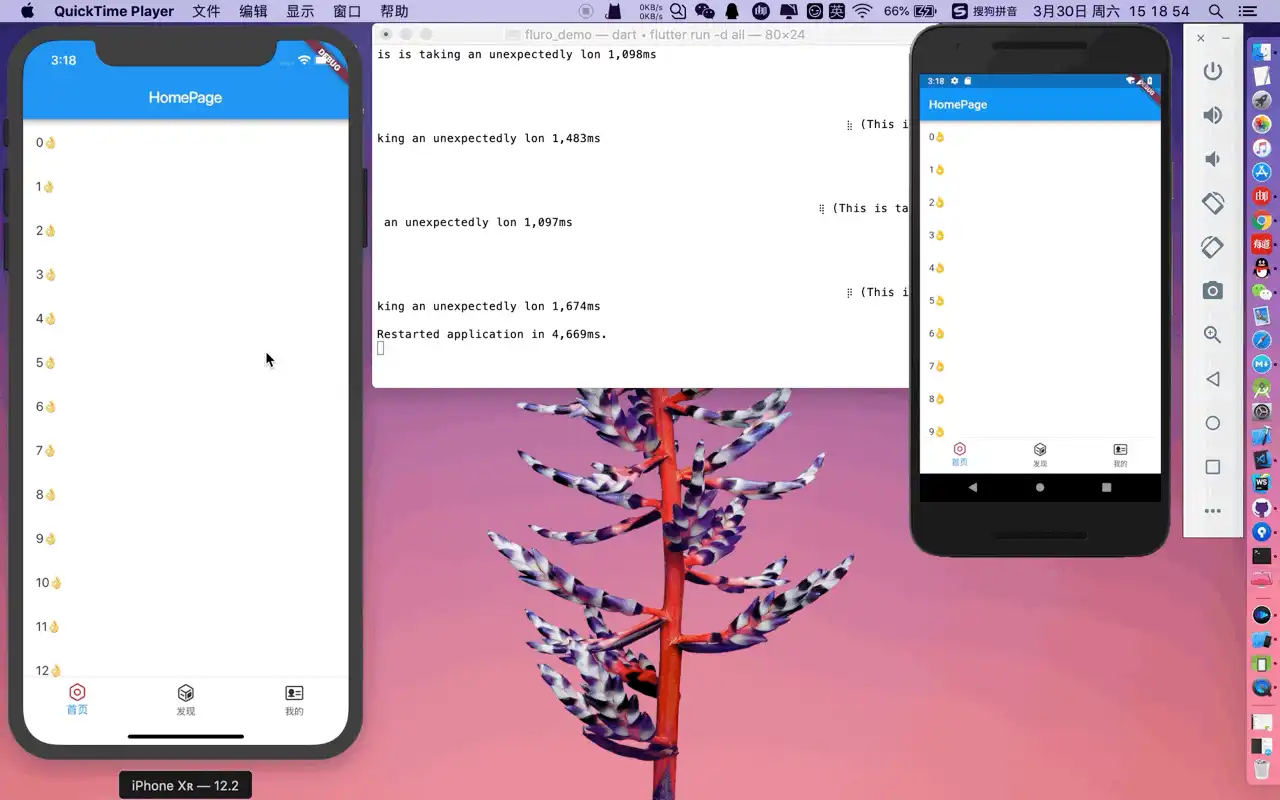Click the emulator toolbar overview square

click(1213, 467)
